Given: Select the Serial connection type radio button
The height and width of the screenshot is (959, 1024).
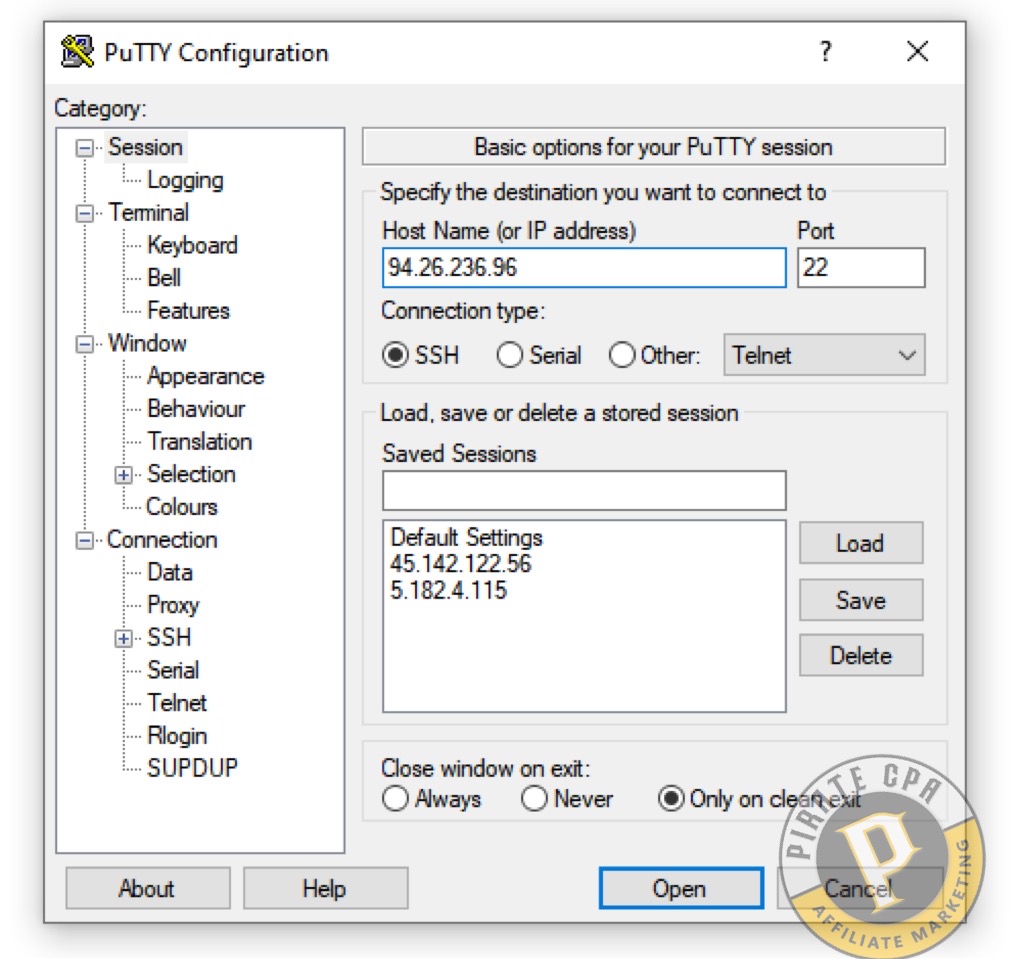Looking at the screenshot, I should (x=509, y=355).
